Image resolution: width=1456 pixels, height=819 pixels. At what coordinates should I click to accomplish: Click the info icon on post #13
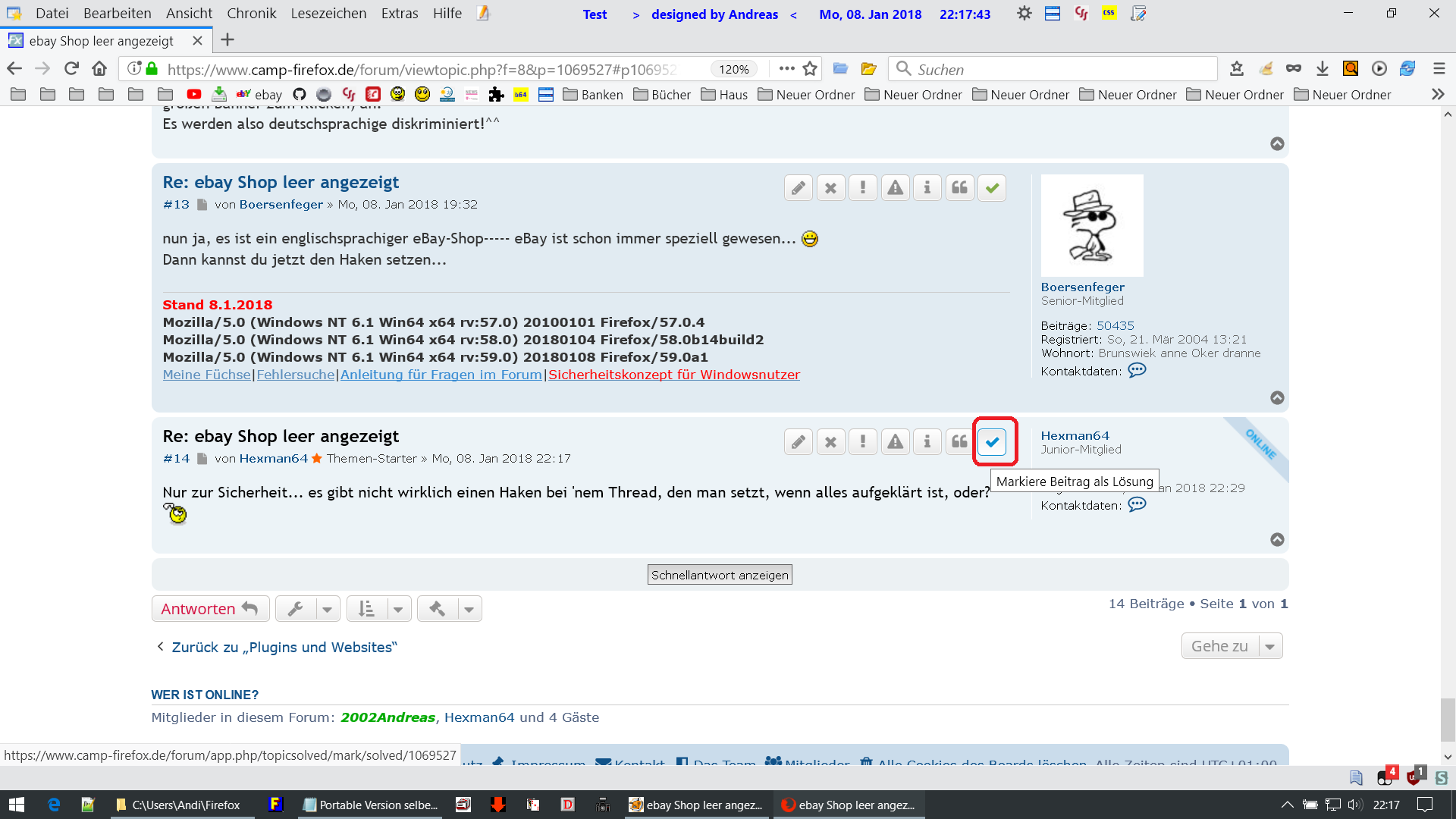[x=927, y=188]
